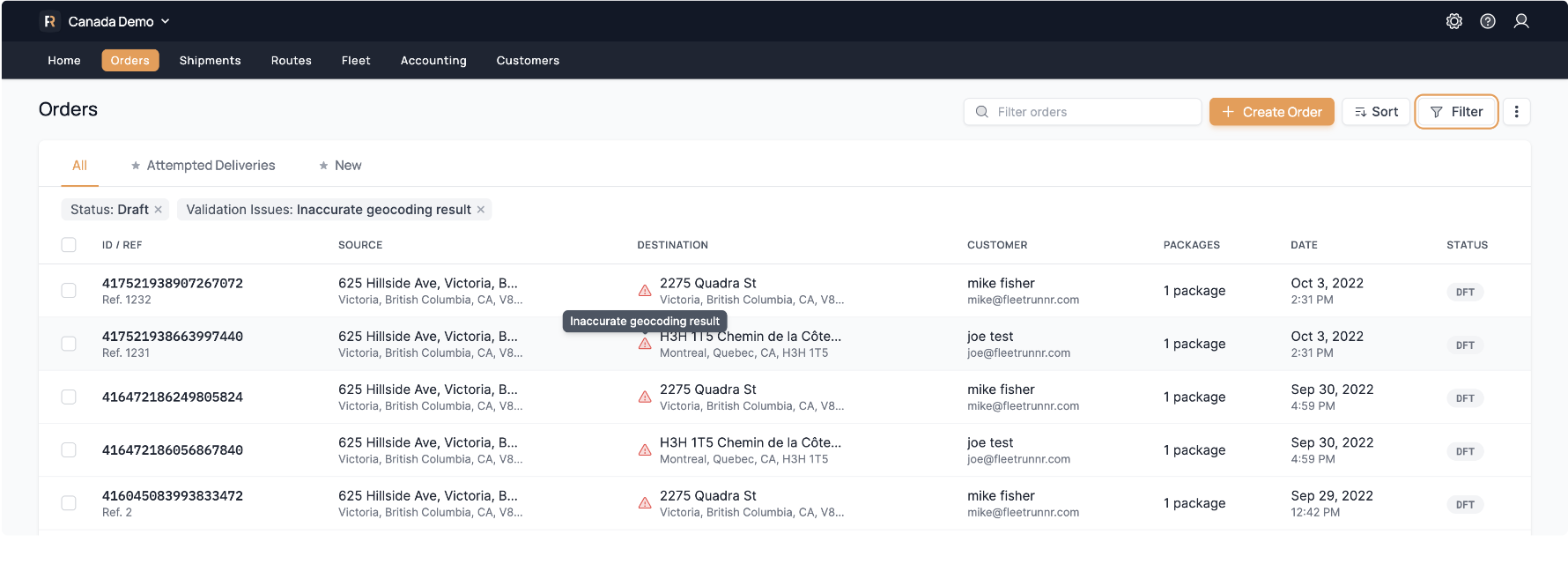Switch to the Attempted Deliveries tab
Image resolution: width=1568 pixels, height=564 pixels.
[x=211, y=166]
